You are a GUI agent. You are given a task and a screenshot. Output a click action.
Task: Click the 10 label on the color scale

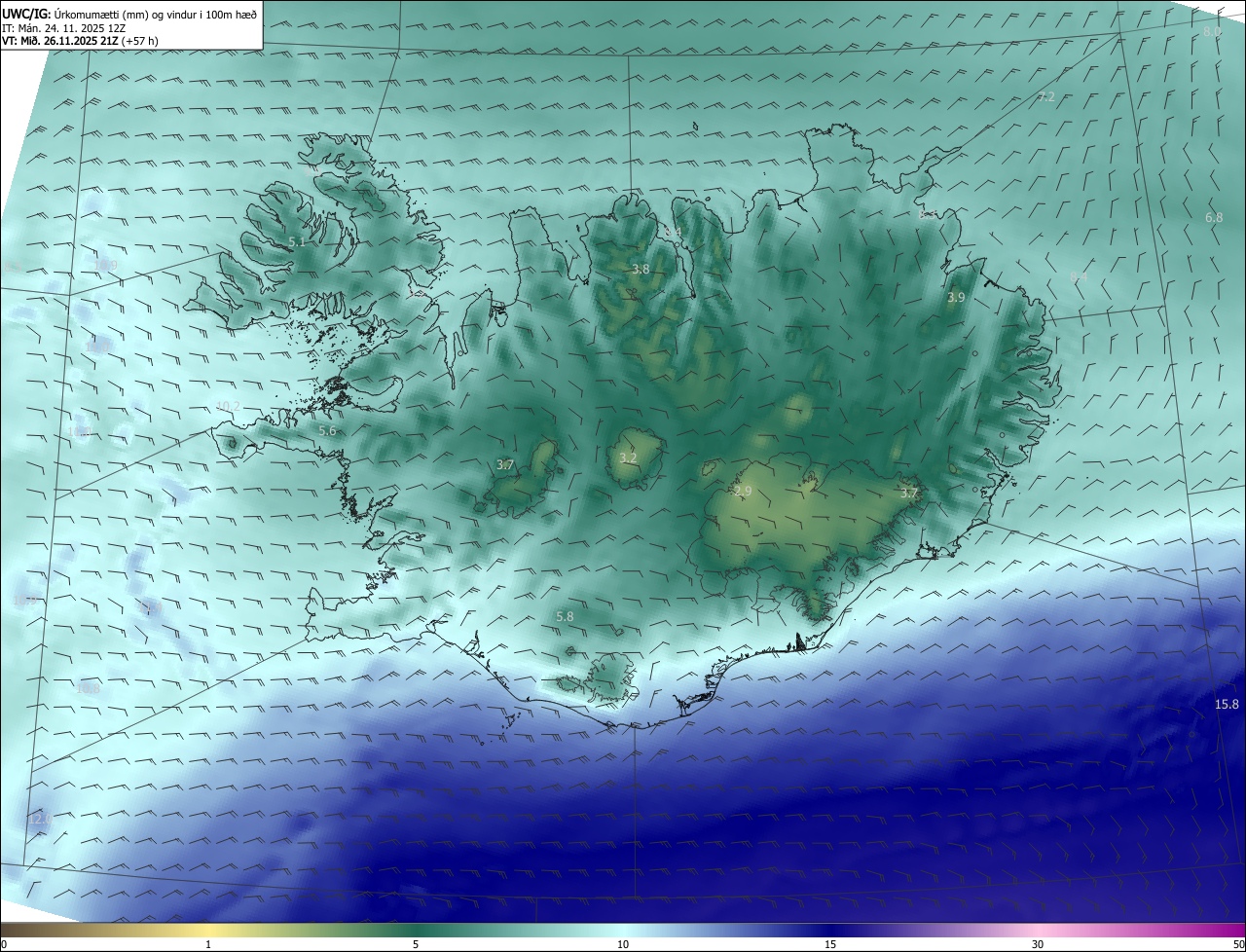[x=623, y=944]
